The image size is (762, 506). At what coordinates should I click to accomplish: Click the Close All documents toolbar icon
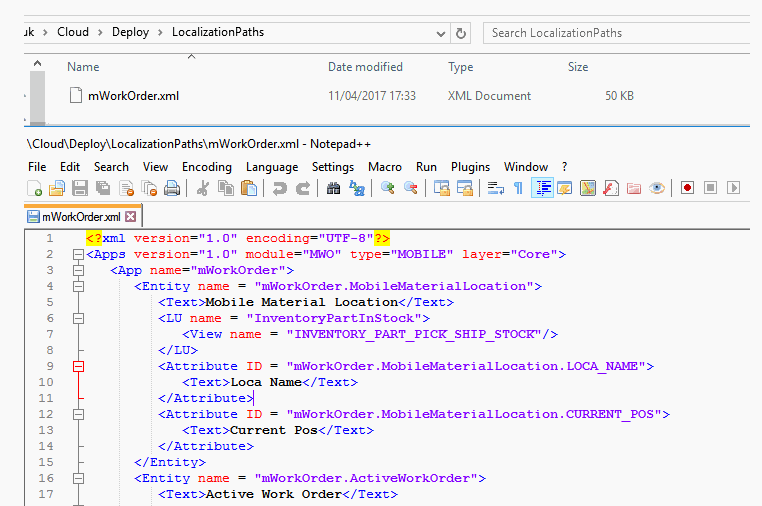(149, 188)
